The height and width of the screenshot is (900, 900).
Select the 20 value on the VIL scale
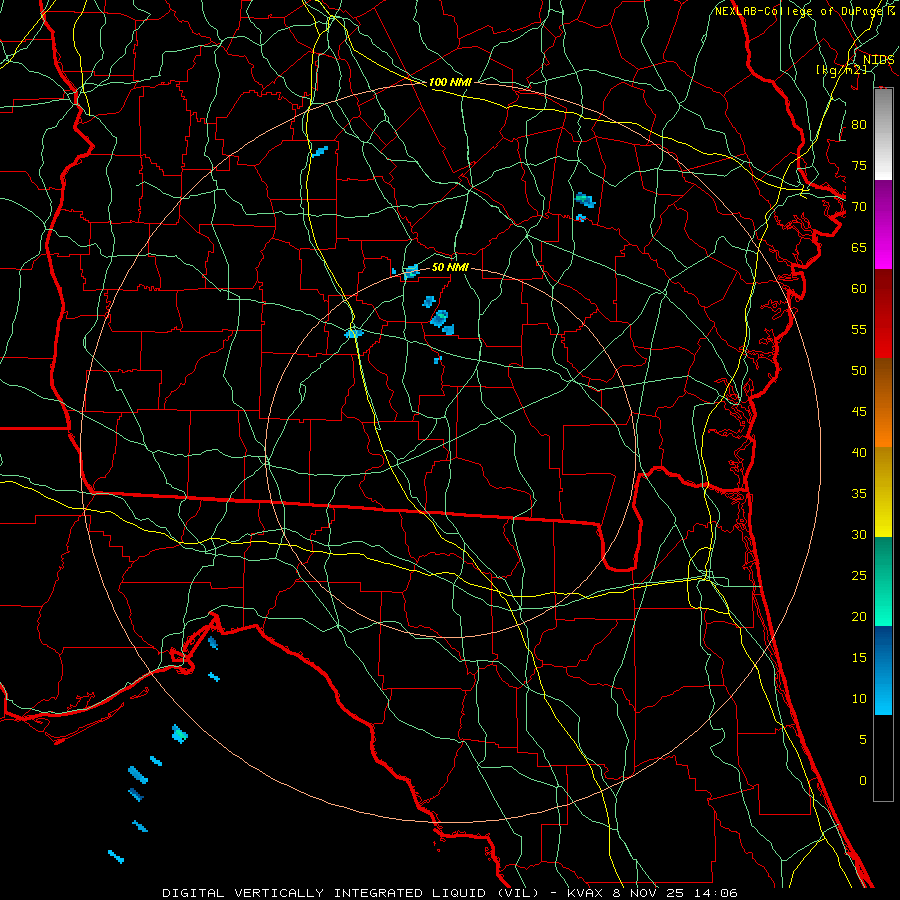point(859,617)
